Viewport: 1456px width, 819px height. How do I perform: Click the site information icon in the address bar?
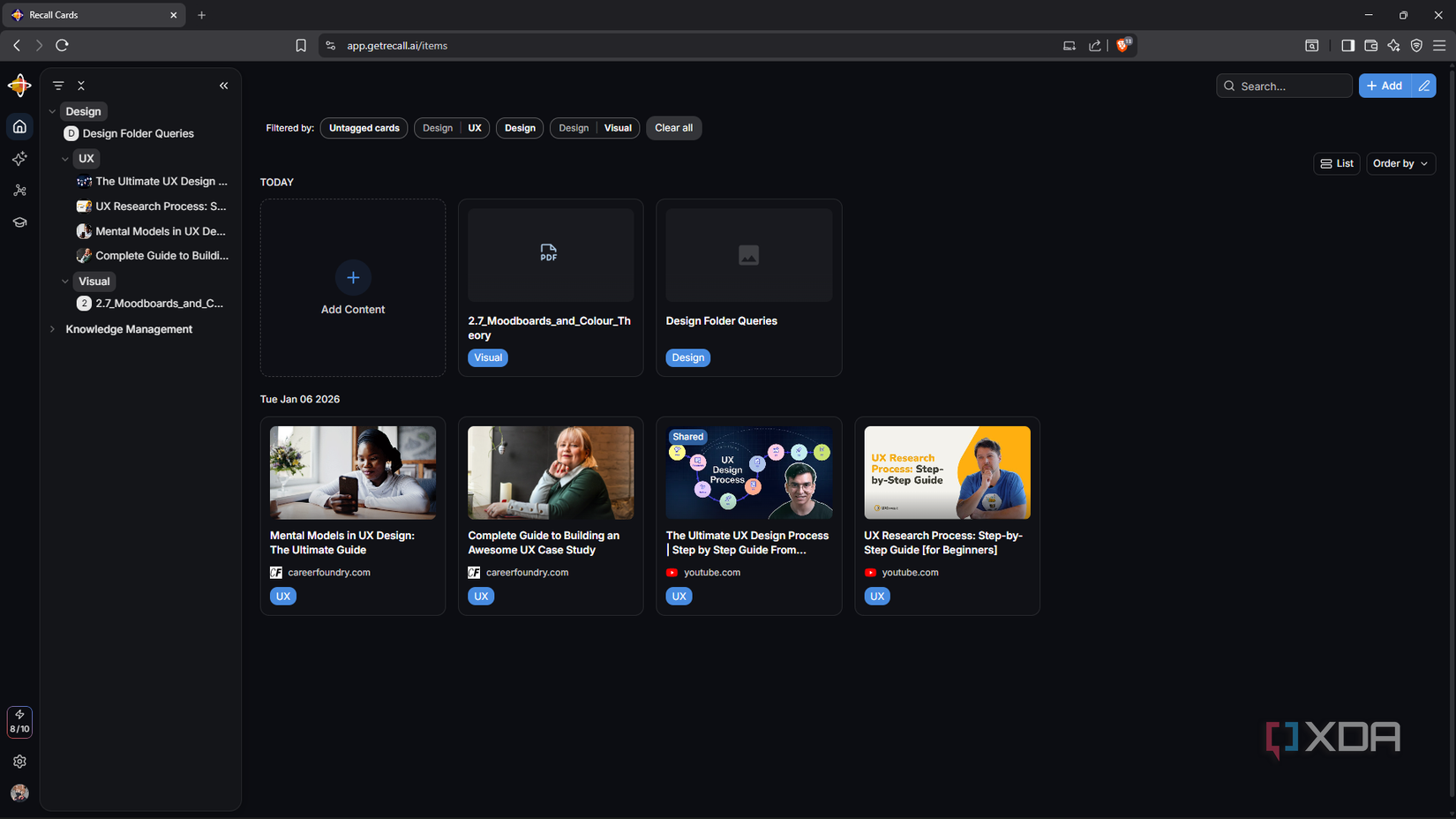pos(331,45)
